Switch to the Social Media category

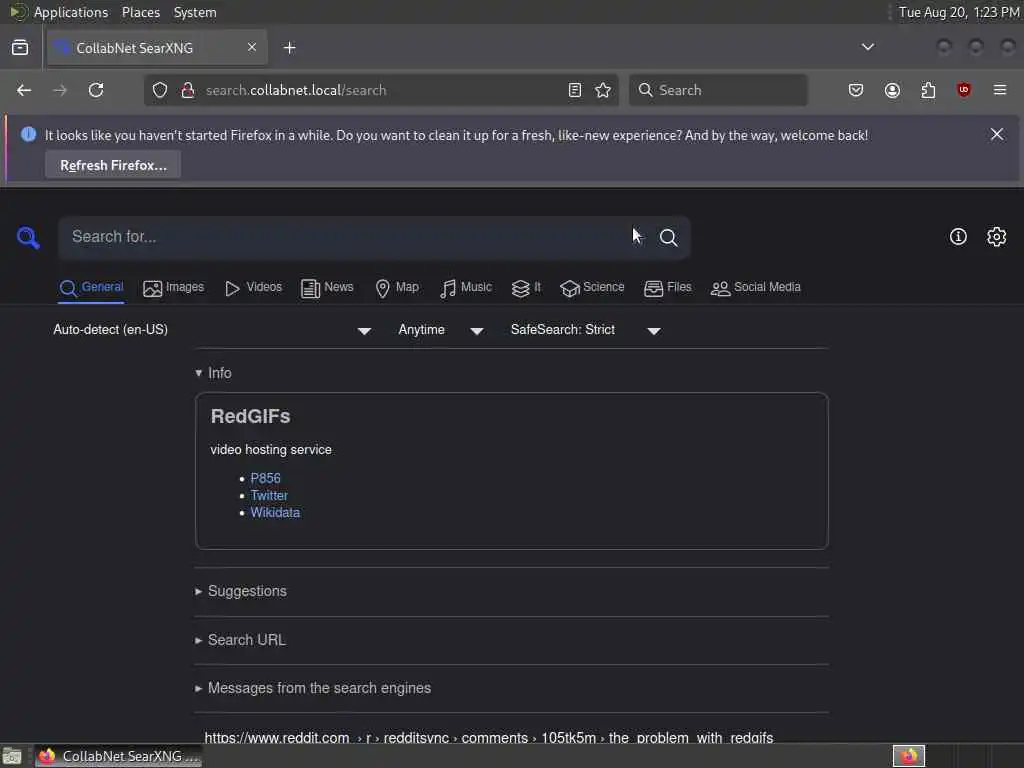tap(756, 287)
